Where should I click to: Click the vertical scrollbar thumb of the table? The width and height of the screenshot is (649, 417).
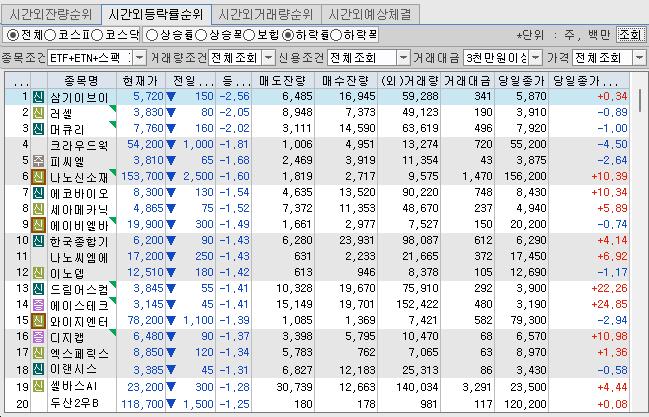point(640,100)
